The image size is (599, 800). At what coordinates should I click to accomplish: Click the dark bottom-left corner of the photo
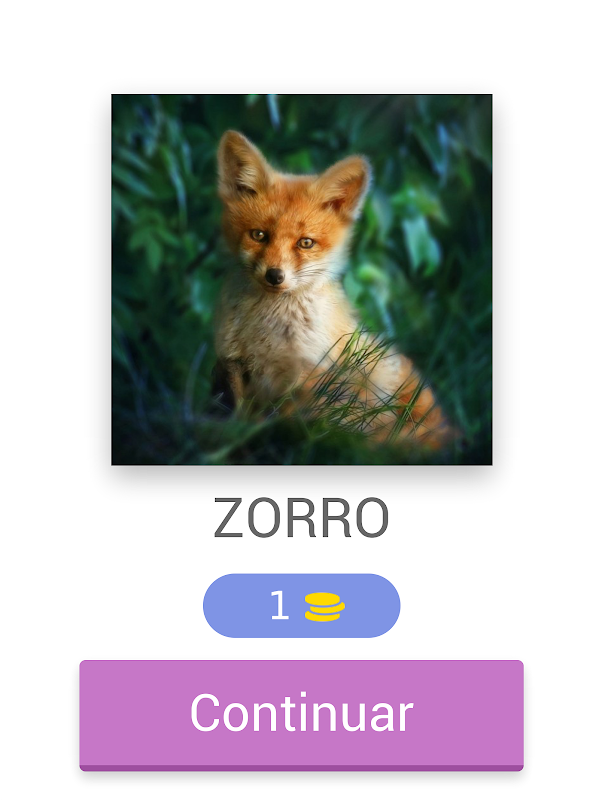click(133, 444)
